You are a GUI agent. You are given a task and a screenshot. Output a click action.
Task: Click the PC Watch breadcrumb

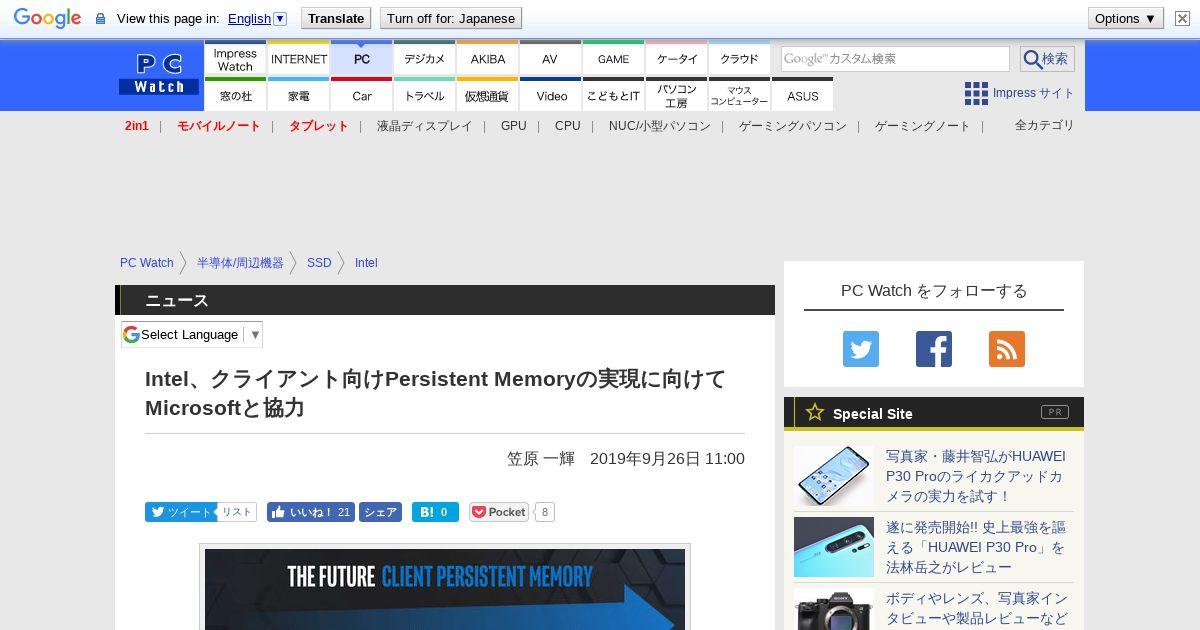tap(147, 263)
